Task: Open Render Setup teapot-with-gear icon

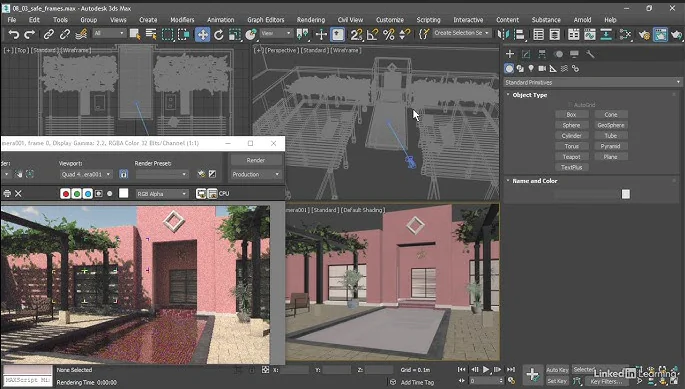Action: point(644,34)
